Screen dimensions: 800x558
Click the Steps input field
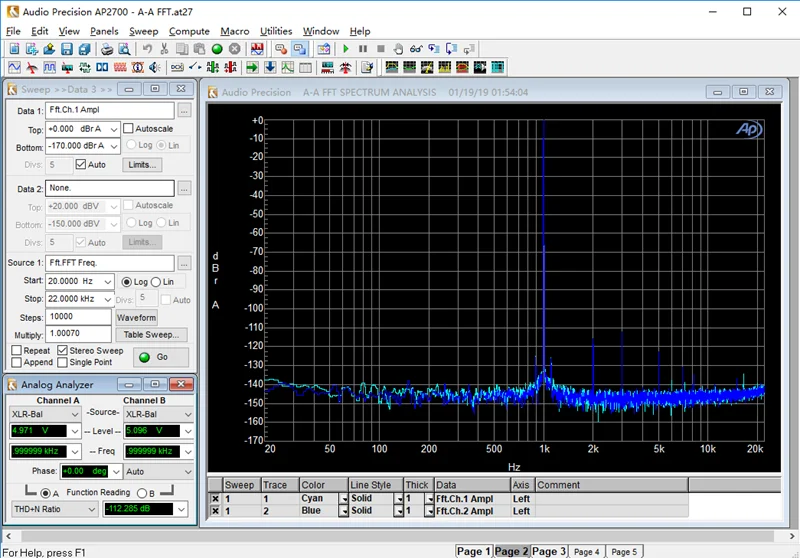pos(78,317)
